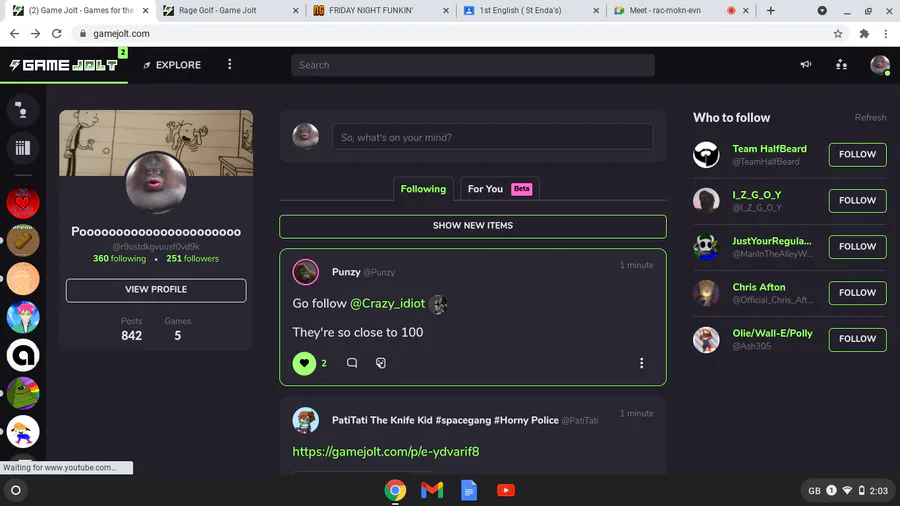Open a new browser tab
Viewport: 900px width, 506px height.
(771, 10)
